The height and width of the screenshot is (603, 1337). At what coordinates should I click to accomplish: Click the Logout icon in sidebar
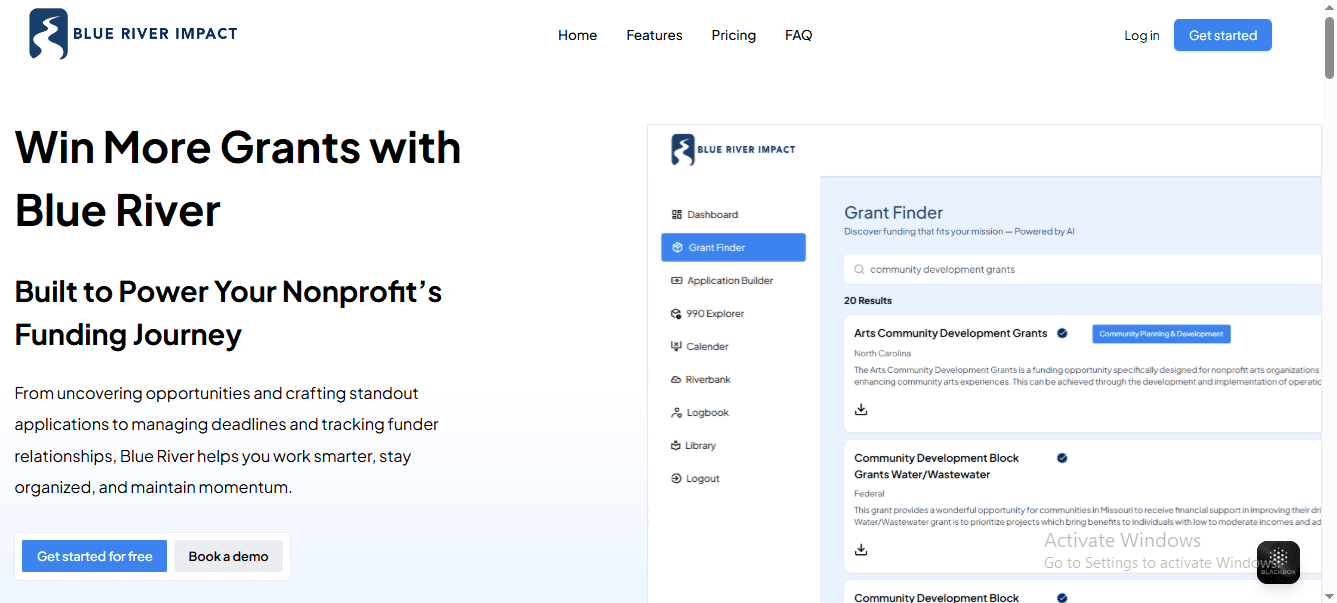(x=677, y=479)
